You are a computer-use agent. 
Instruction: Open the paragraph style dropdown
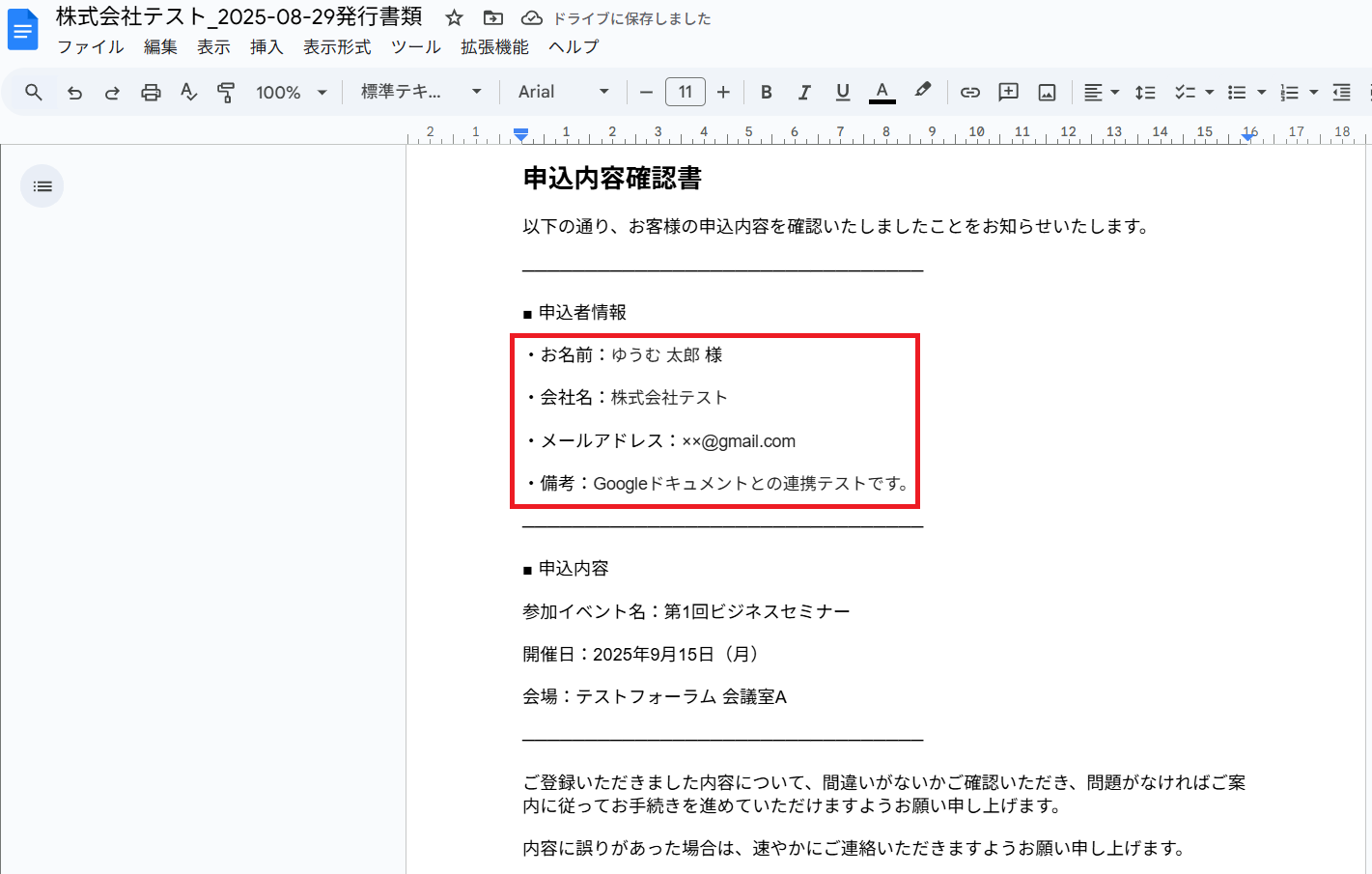421,92
